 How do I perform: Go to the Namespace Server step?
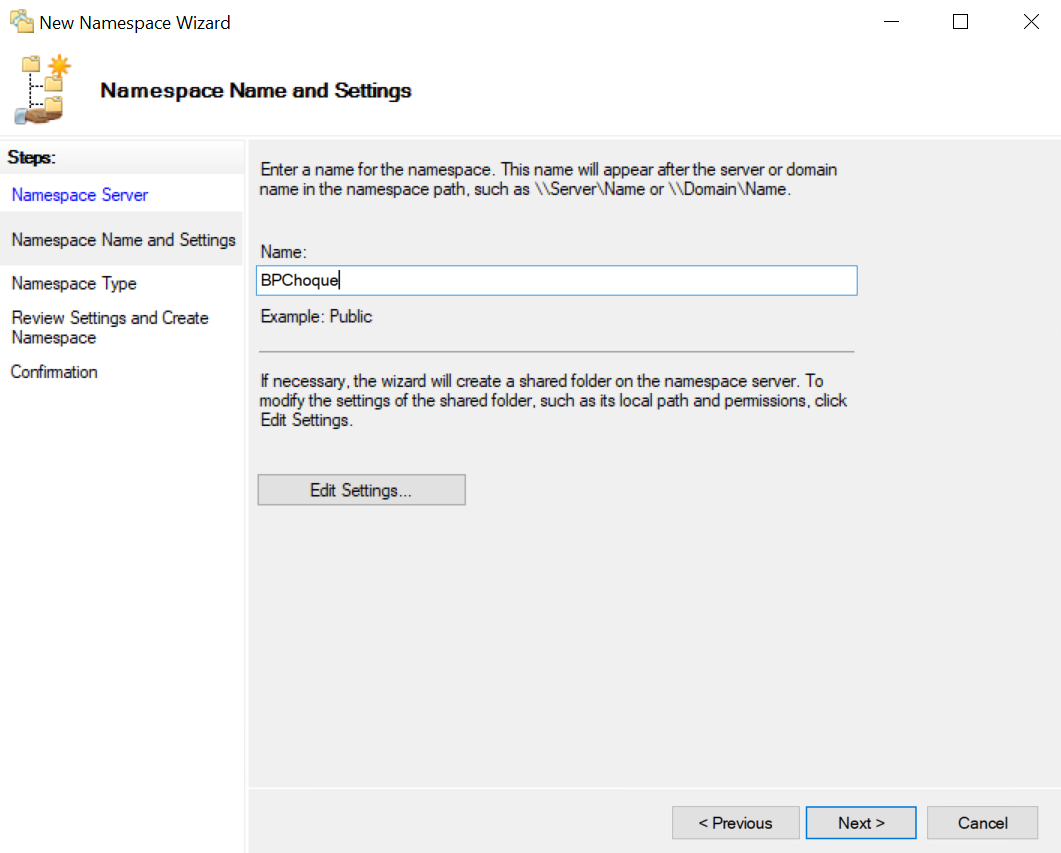80,195
